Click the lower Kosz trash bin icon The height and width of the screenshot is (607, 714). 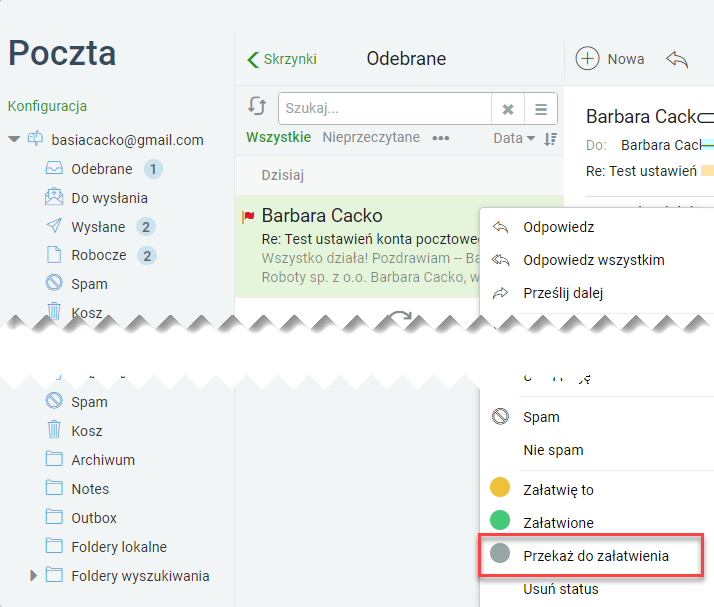click(54, 429)
